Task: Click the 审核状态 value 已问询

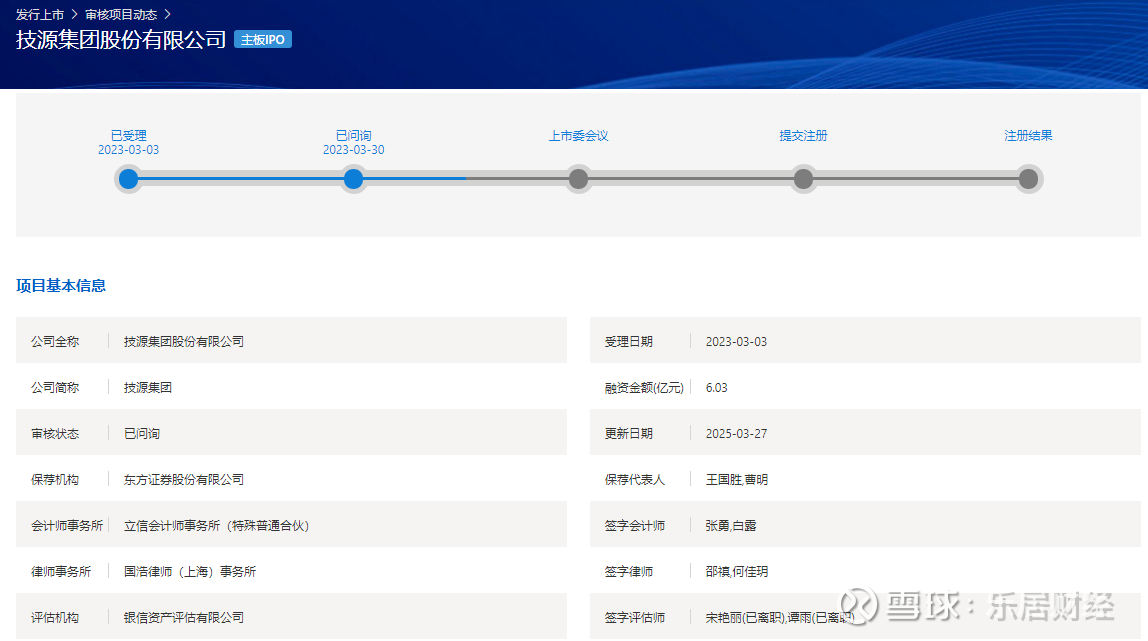Action: (x=142, y=433)
